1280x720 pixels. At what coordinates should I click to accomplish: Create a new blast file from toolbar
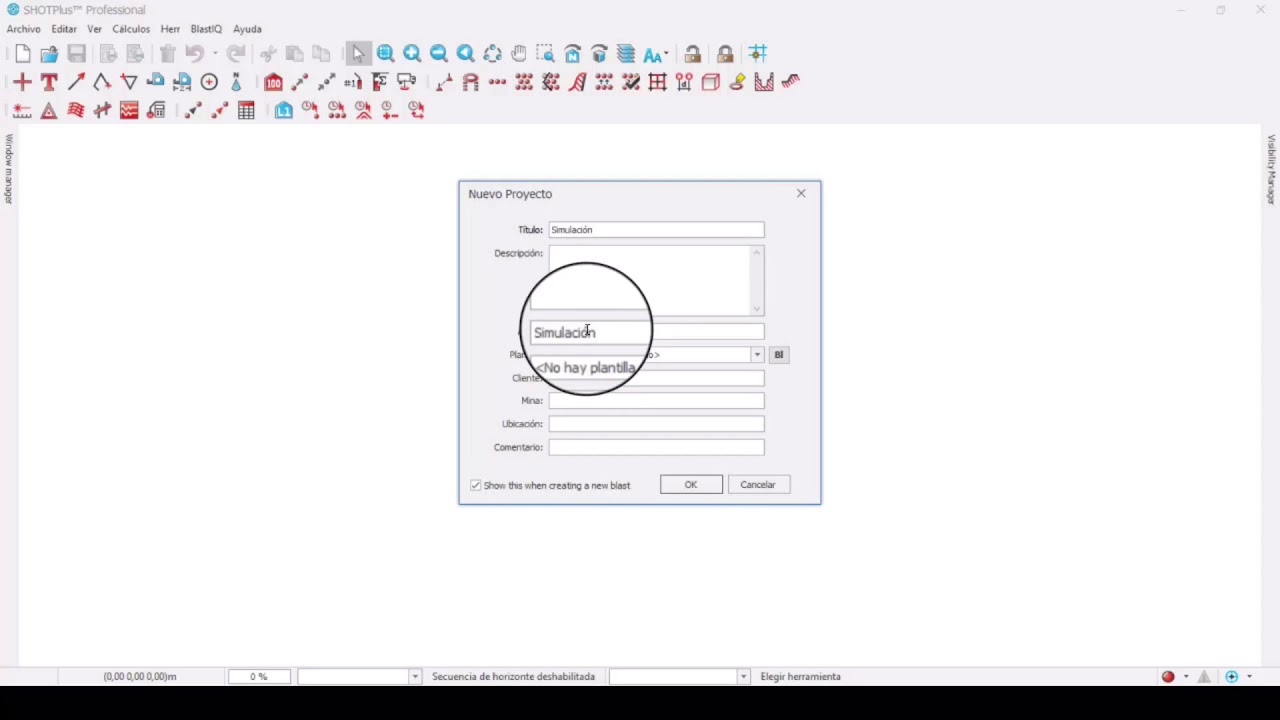point(22,54)
